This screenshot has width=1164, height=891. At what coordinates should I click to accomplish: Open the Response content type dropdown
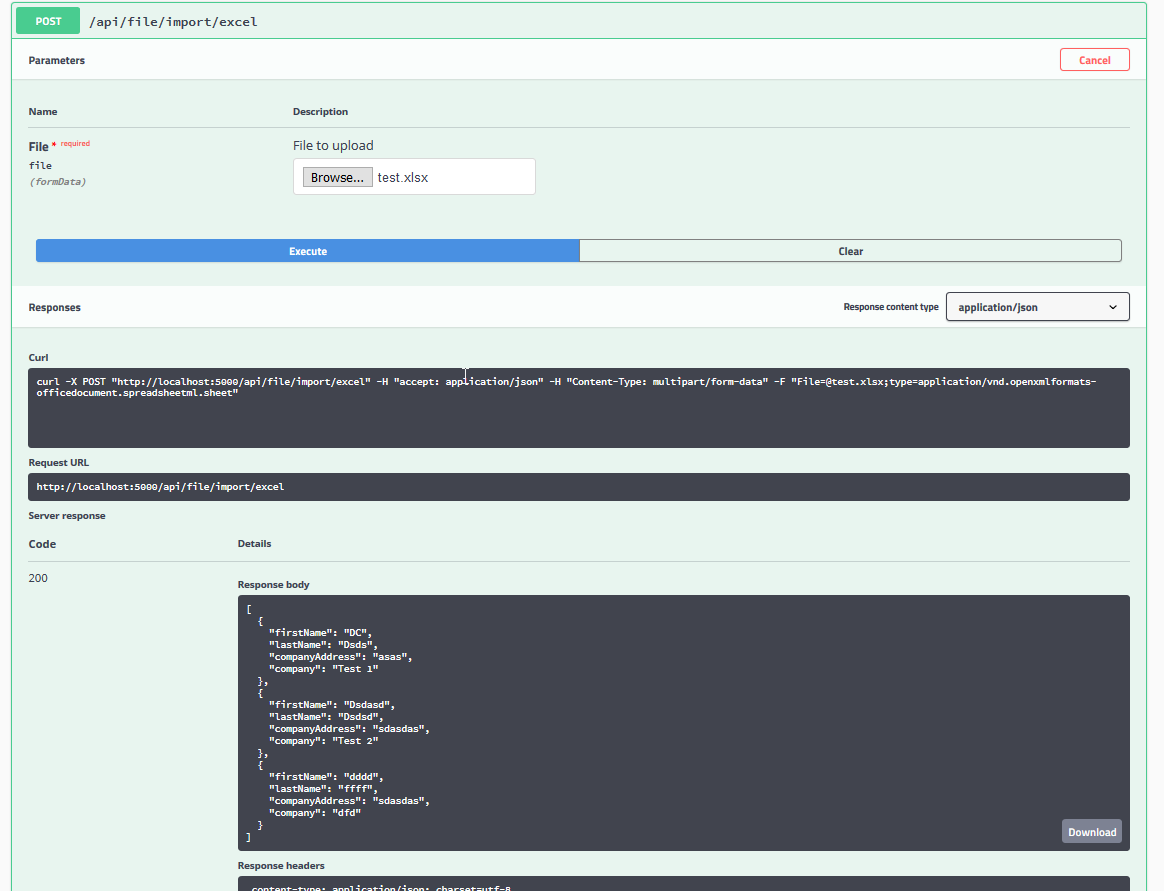point(1037,307)
